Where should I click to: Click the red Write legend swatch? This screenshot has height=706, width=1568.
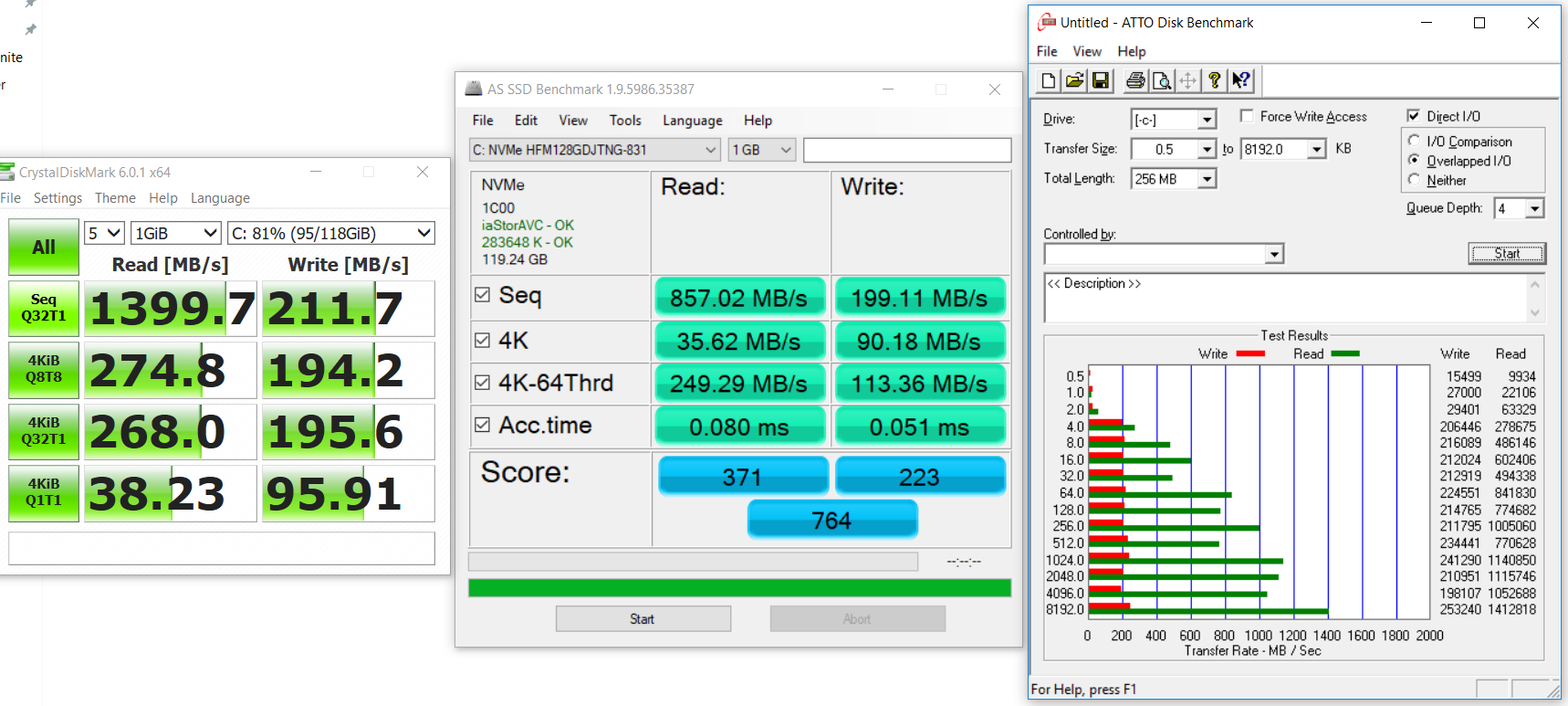(1250, 353)
